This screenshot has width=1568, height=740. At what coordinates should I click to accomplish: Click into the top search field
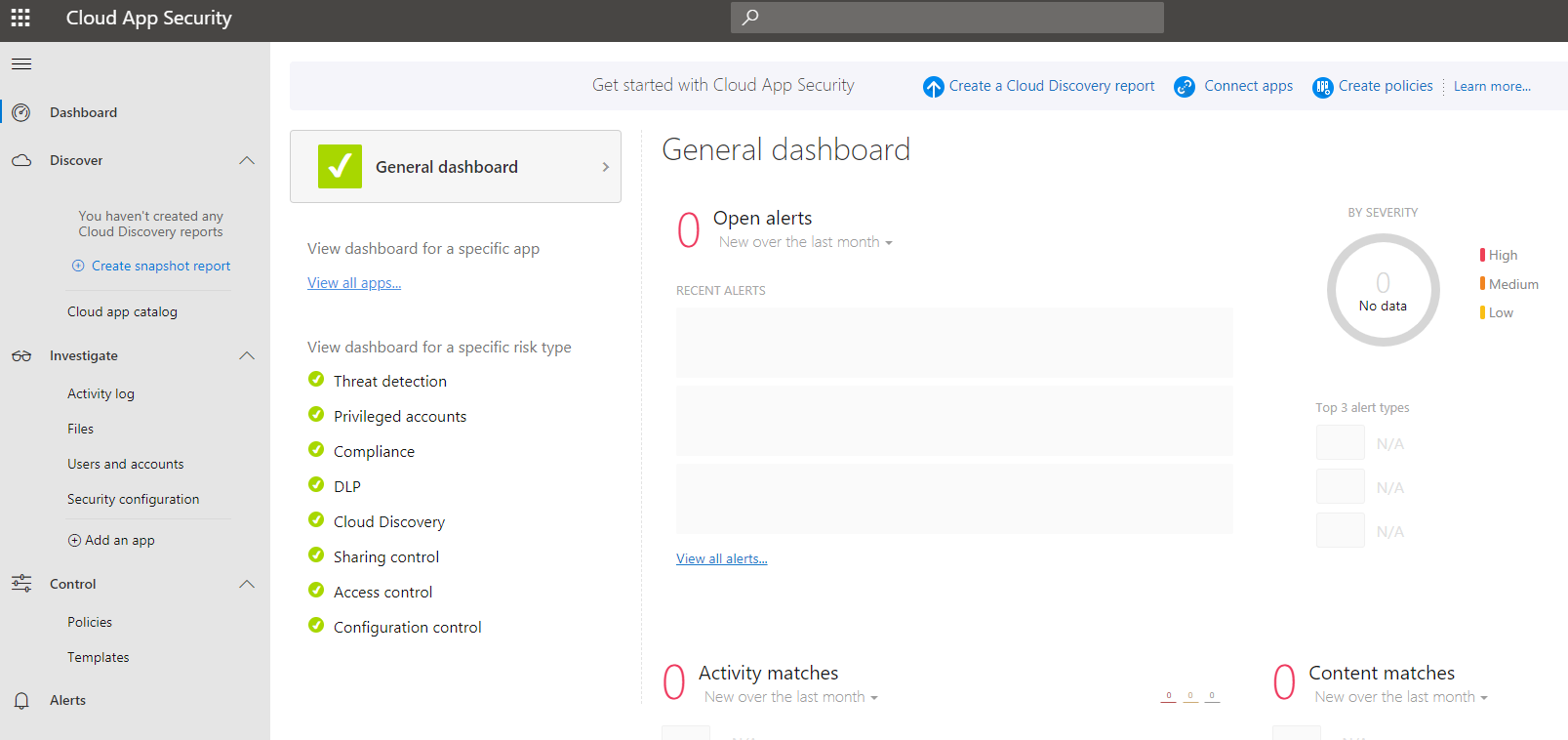coord(947,17)
